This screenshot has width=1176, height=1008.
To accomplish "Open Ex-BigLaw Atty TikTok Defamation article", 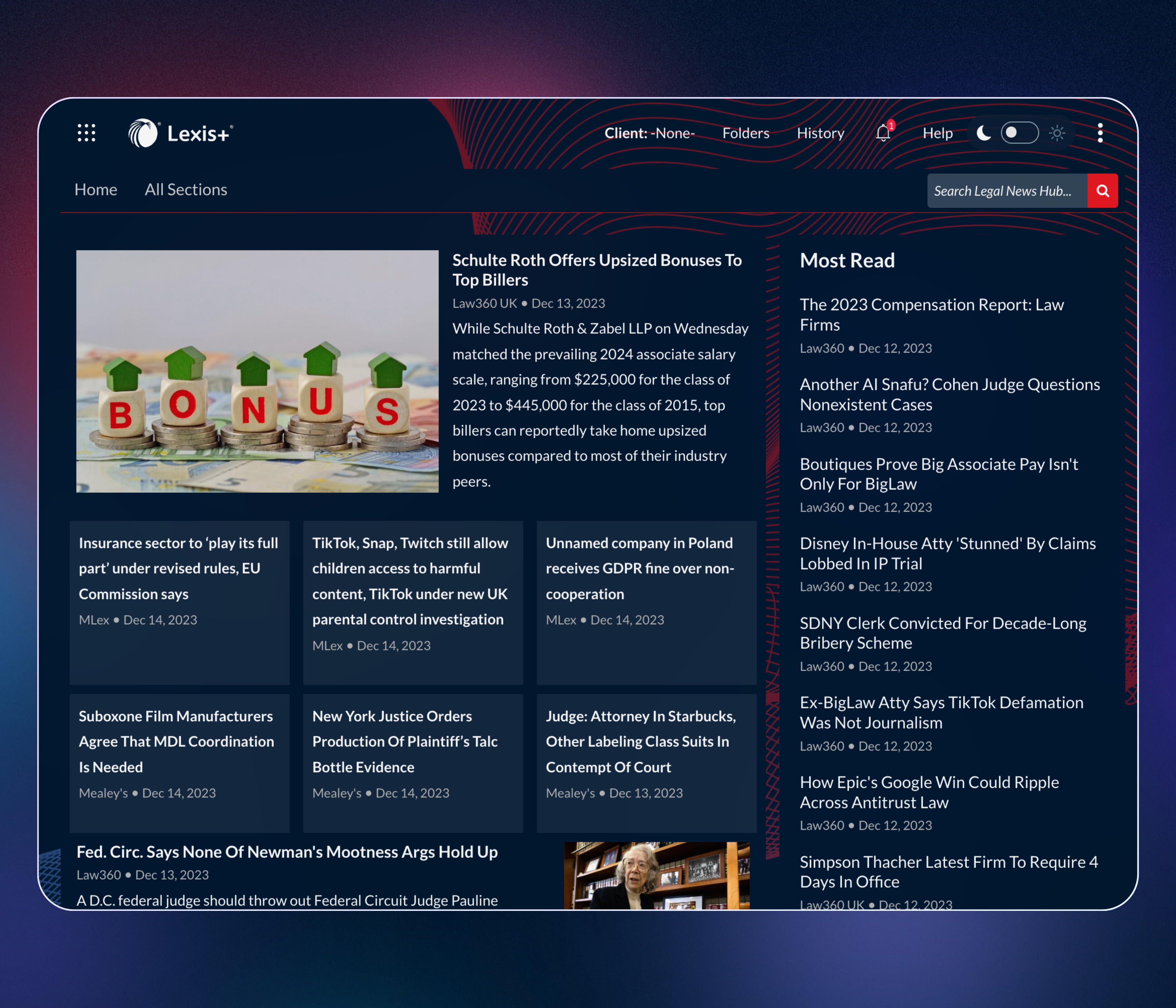I will click(941, 712).
